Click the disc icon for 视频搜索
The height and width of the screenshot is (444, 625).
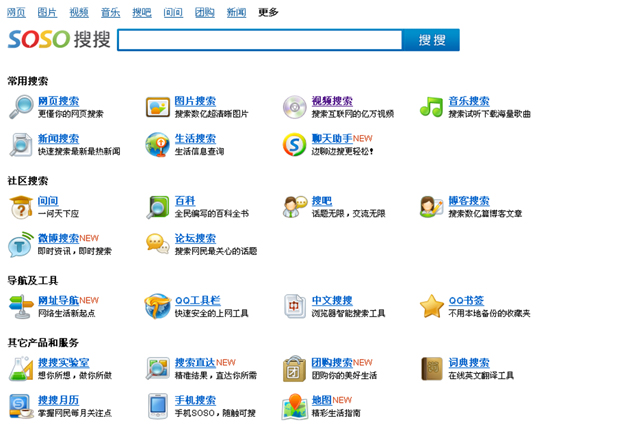(x=295, y=107)
